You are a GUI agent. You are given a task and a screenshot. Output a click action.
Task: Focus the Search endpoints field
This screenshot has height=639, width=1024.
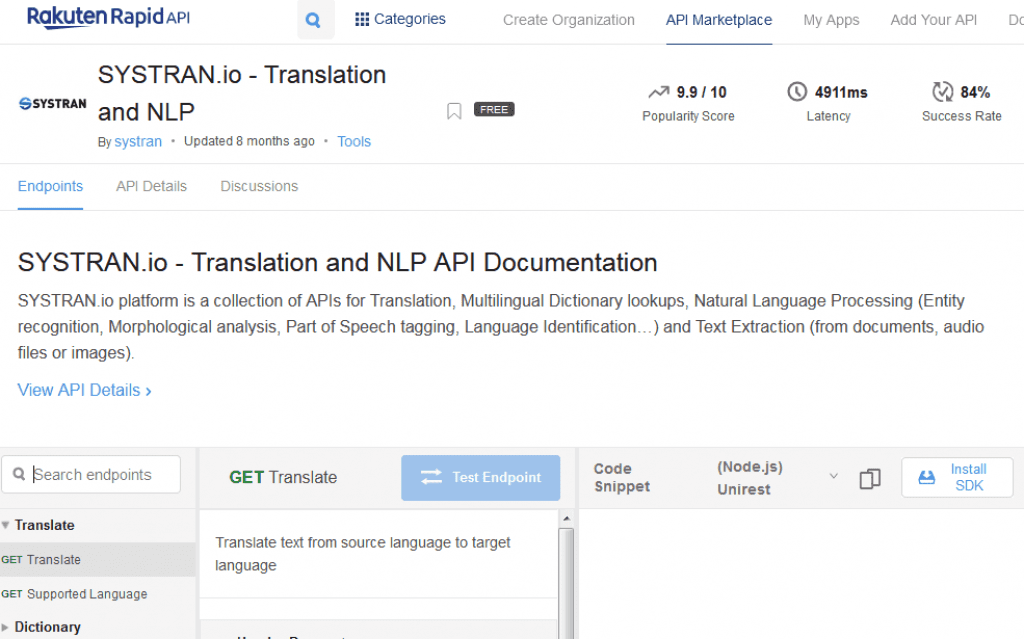91,474
